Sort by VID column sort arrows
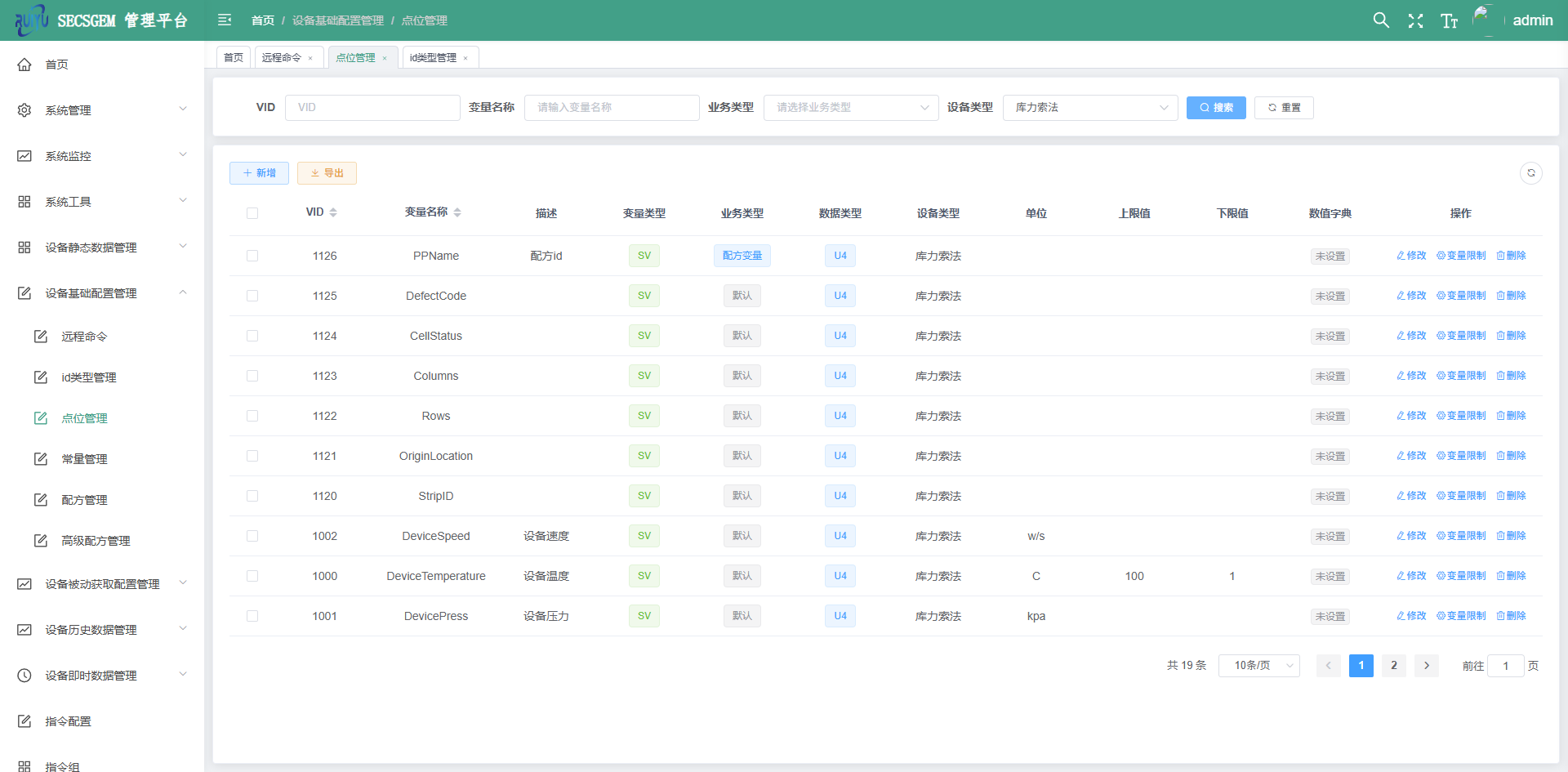The height and width of the screenshot is (772, 1568). [333, 212]
